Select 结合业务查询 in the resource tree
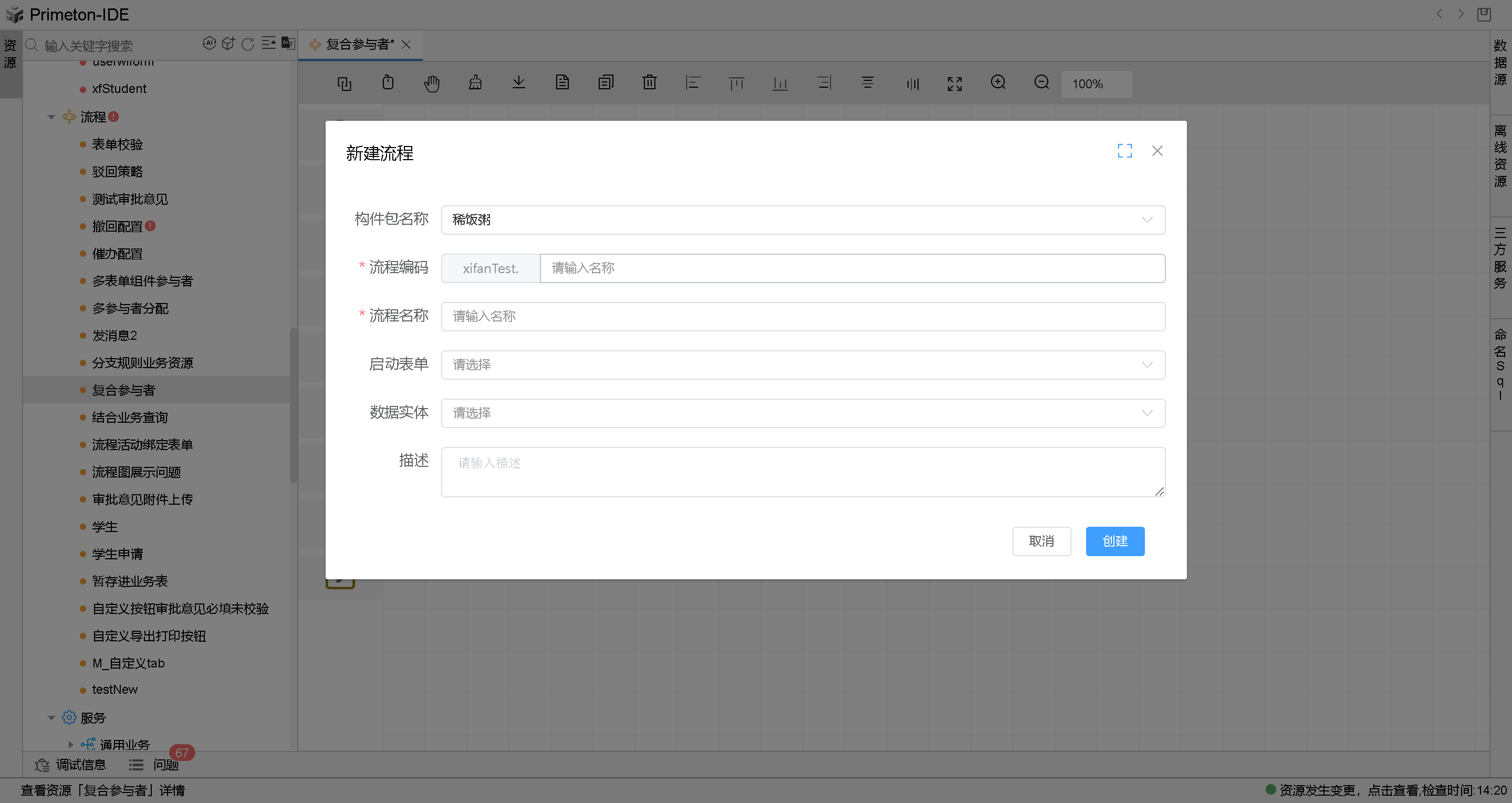 coord(130,418)
